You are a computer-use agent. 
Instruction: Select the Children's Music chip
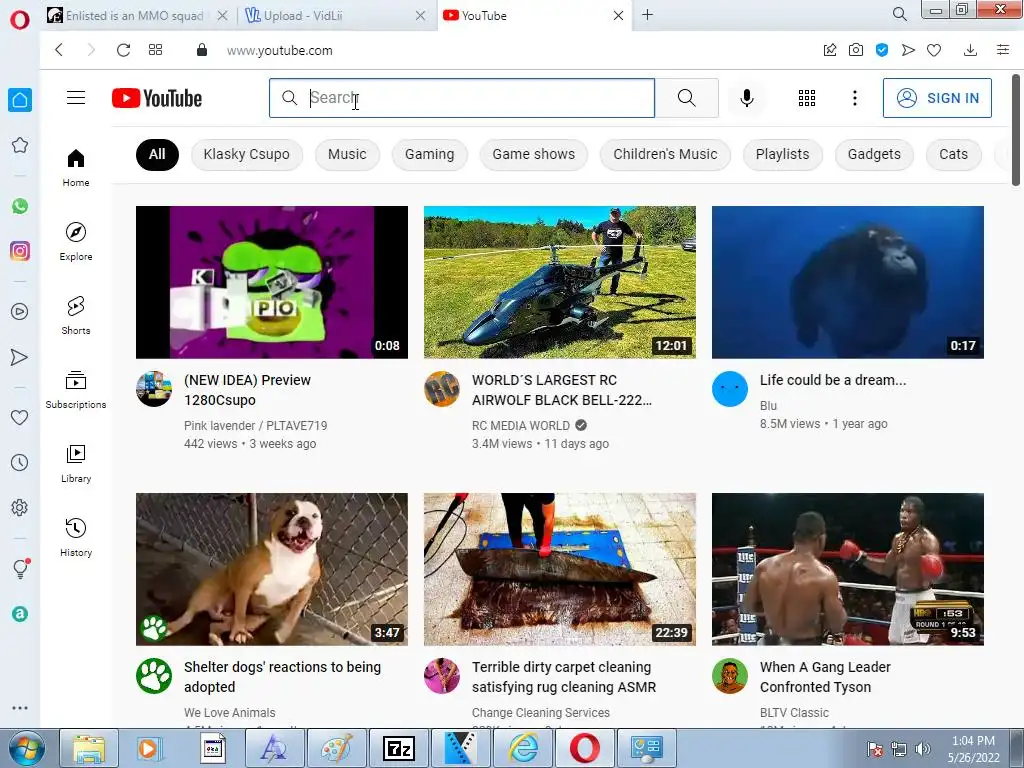[x=665, y=155]
